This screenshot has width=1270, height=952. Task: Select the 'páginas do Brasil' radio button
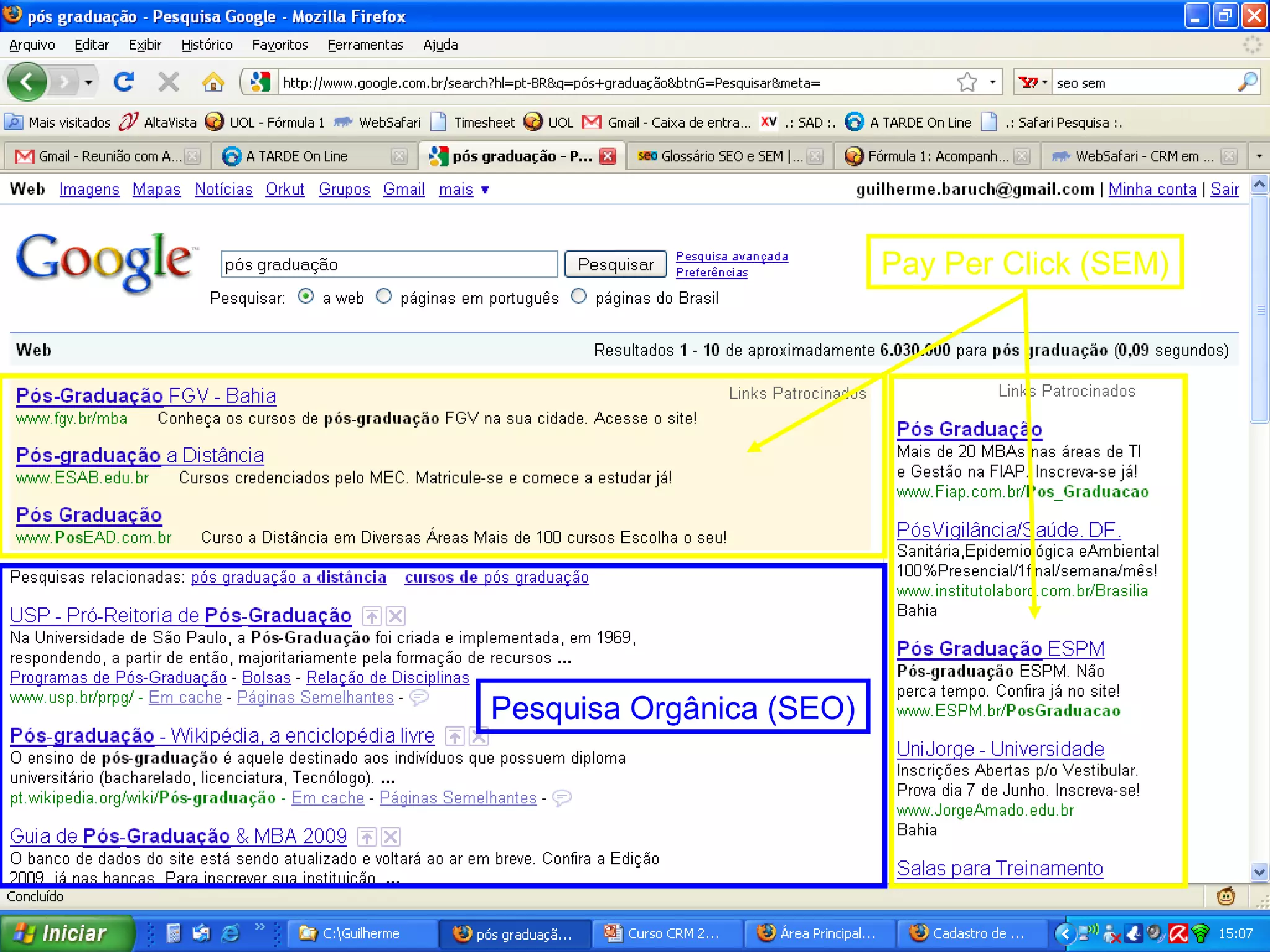[x=579, y=296]
